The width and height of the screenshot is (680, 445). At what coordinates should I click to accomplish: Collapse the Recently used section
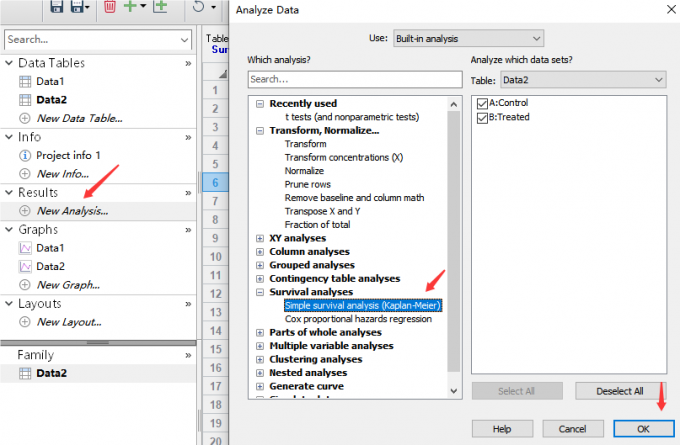260,104
